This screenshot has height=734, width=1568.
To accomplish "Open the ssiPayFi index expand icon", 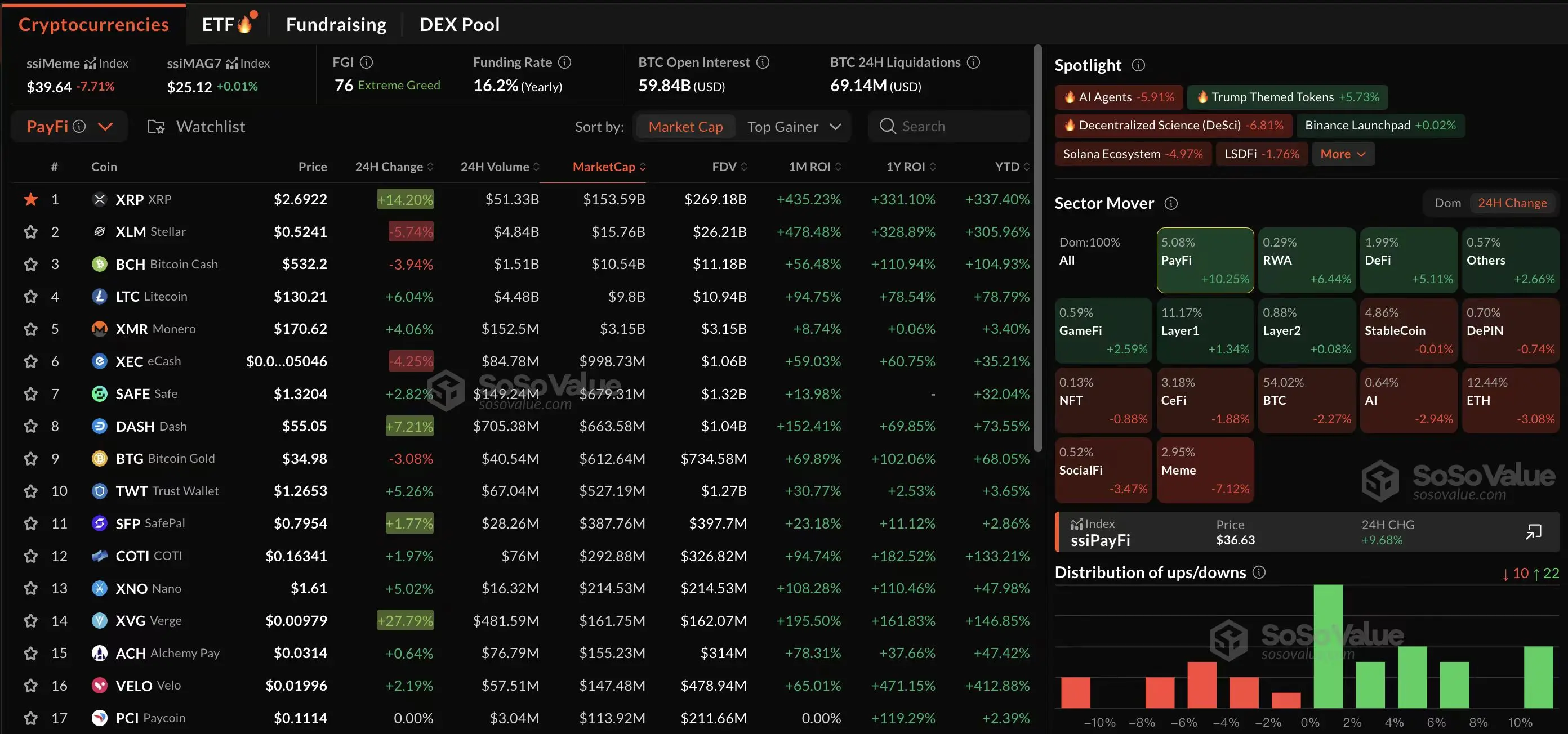I will [1533, 531].
